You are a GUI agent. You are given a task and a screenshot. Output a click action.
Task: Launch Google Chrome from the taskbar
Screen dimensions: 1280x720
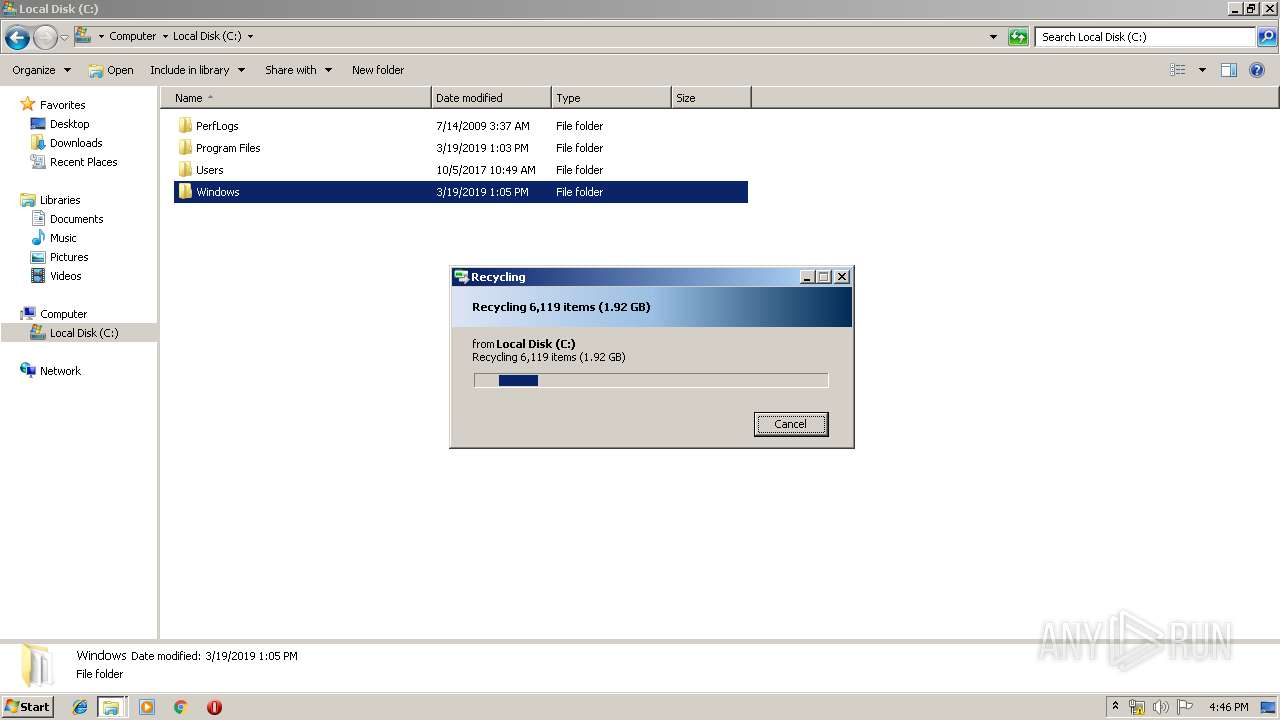(181, 707)
